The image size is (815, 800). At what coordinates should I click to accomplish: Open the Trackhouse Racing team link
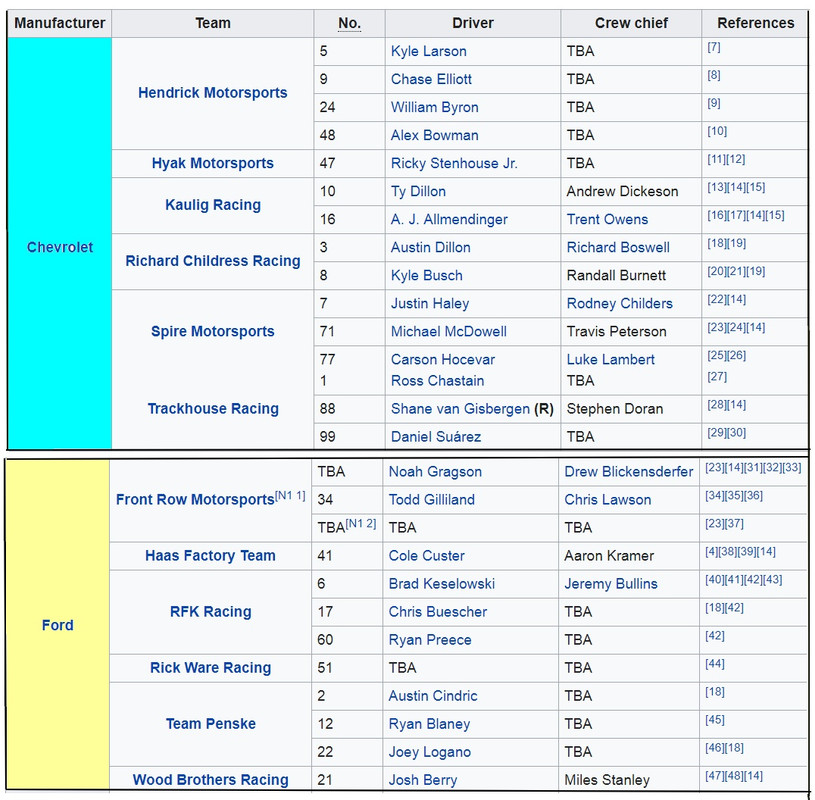(213, 409)
